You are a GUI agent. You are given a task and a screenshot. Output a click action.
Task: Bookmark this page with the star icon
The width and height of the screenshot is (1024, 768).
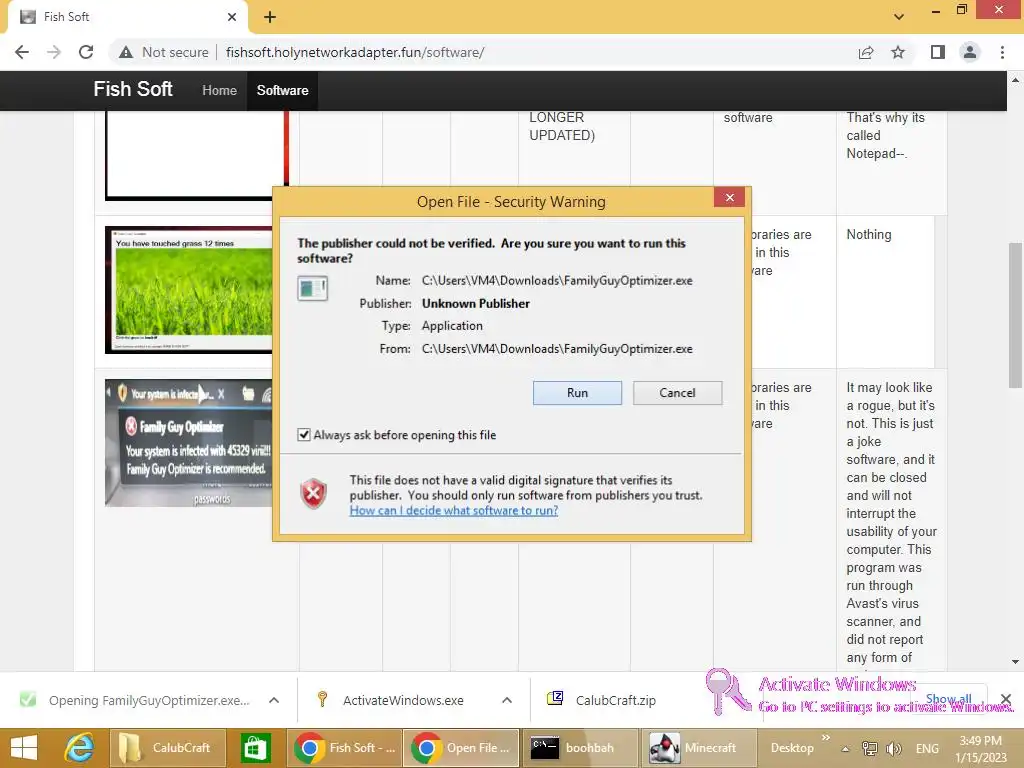[898, 52]
